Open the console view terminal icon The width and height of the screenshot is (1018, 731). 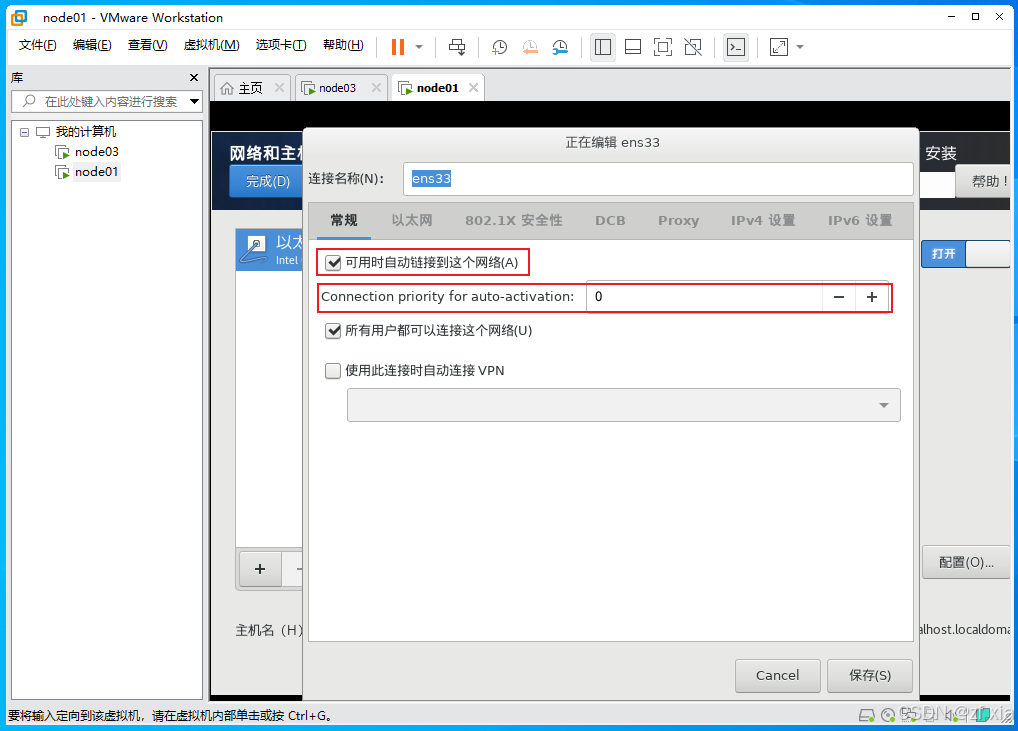(736, 47)
